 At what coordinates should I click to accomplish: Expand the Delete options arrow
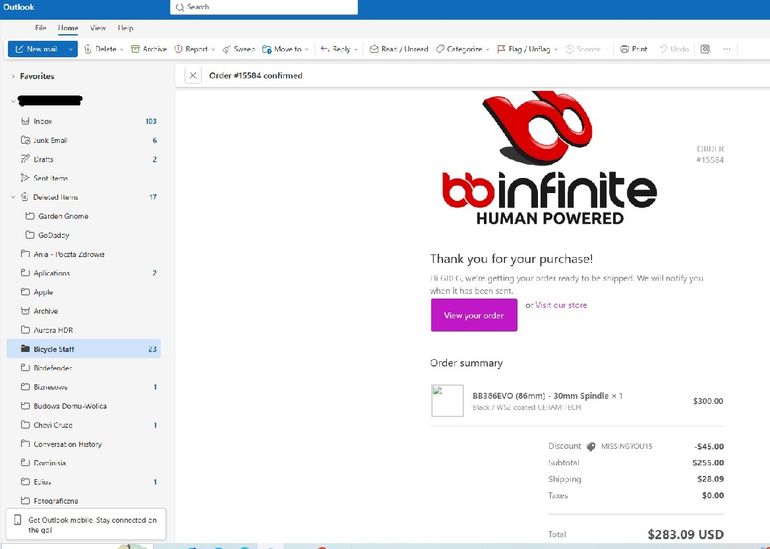pyautogui.click(x=122, y=49)
